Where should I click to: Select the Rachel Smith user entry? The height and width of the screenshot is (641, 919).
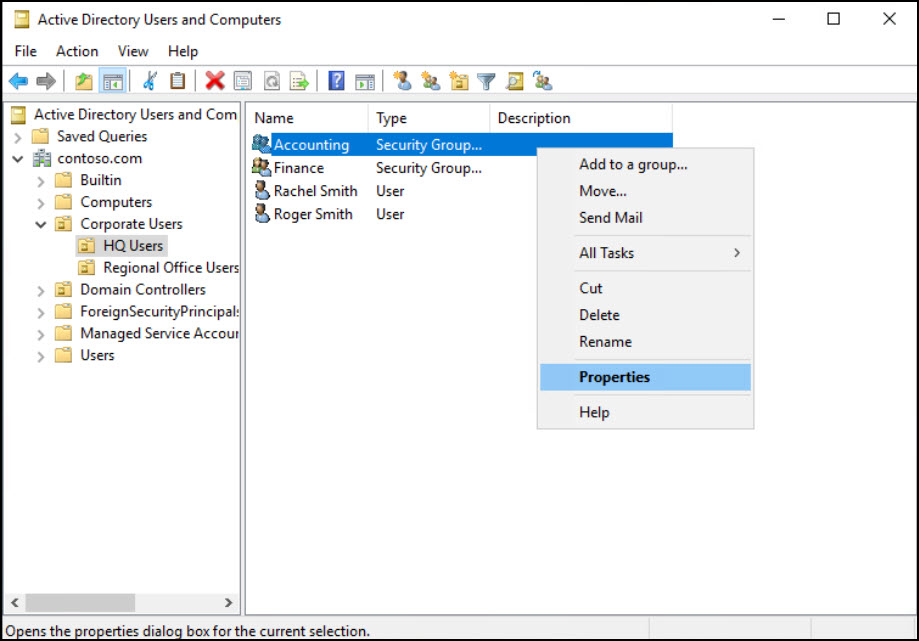point(315,191)
